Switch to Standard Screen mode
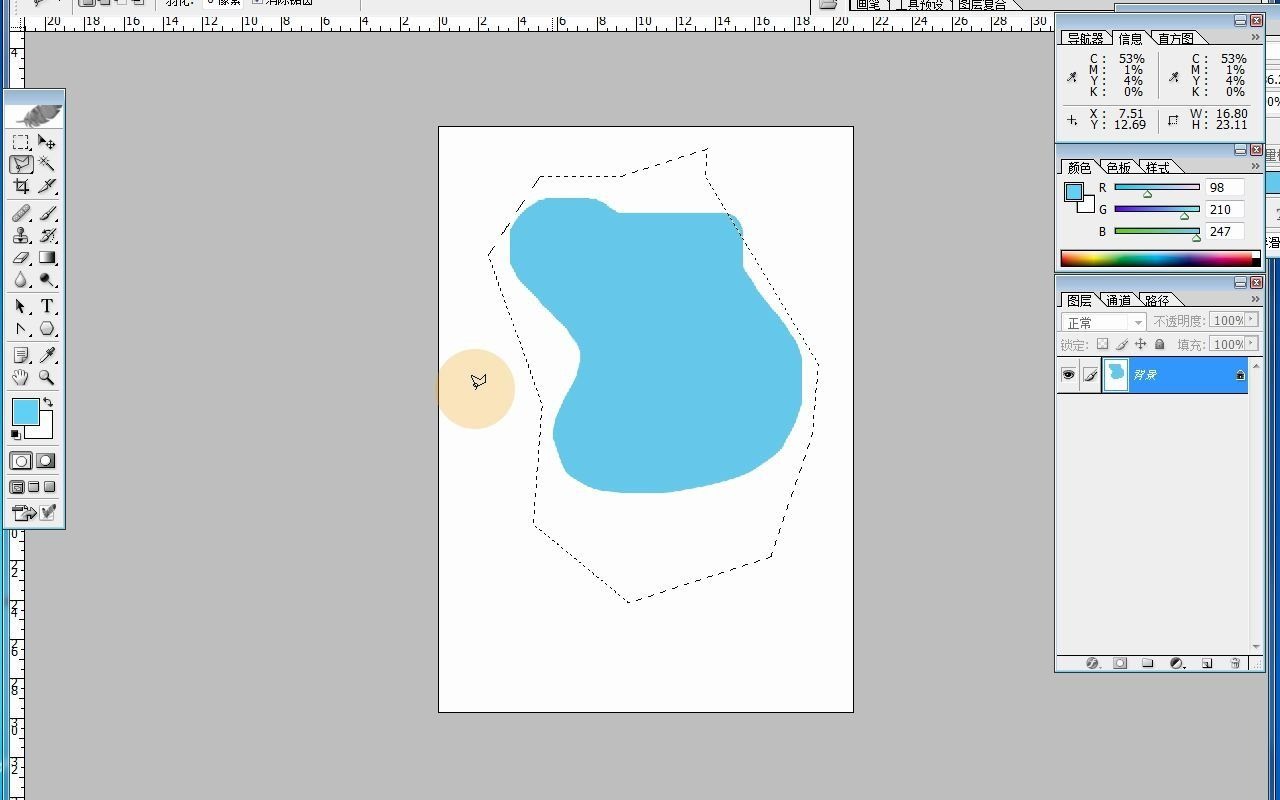This screenshot has width=1280, height=800. 17,487
